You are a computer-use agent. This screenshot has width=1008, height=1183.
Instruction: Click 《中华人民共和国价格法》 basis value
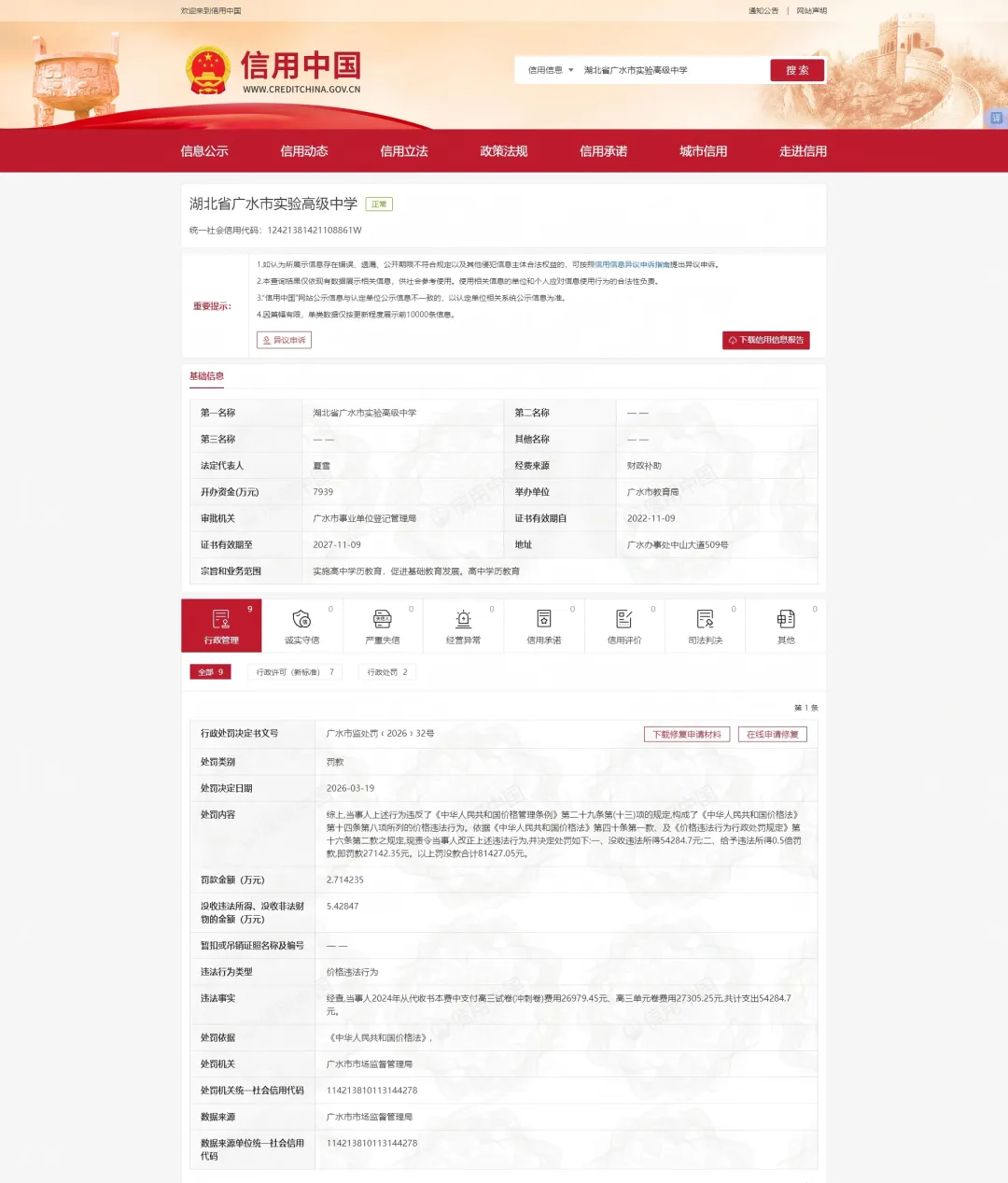tap(379, 1037)
